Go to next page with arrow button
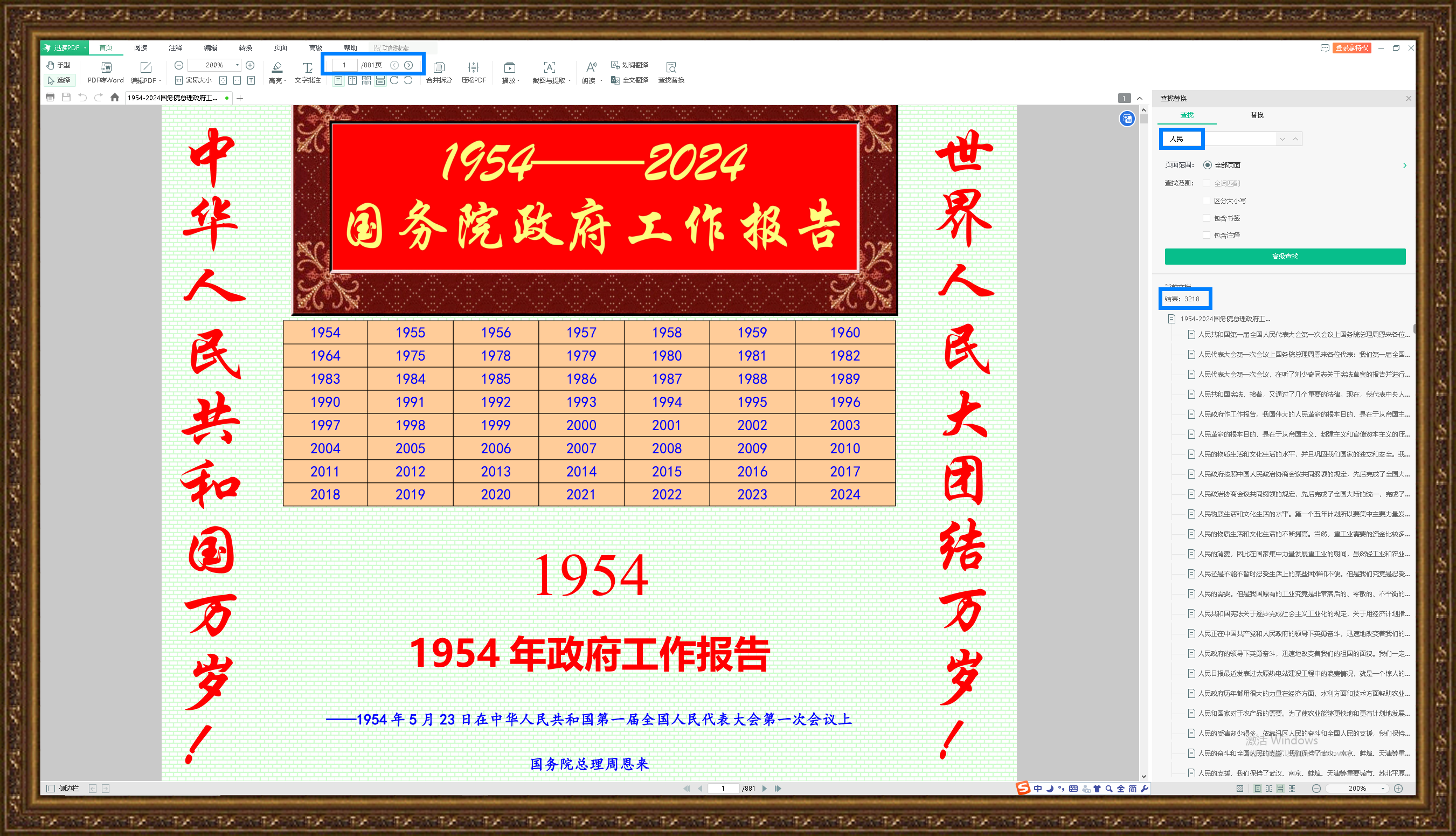 (x=408, y=65)
